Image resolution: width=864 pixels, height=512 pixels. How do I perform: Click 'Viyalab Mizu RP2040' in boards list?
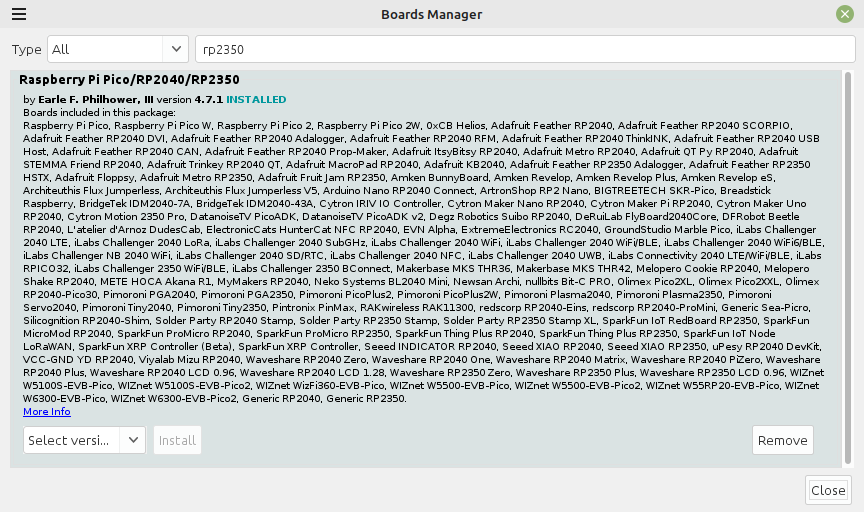(x=190, y=360)
